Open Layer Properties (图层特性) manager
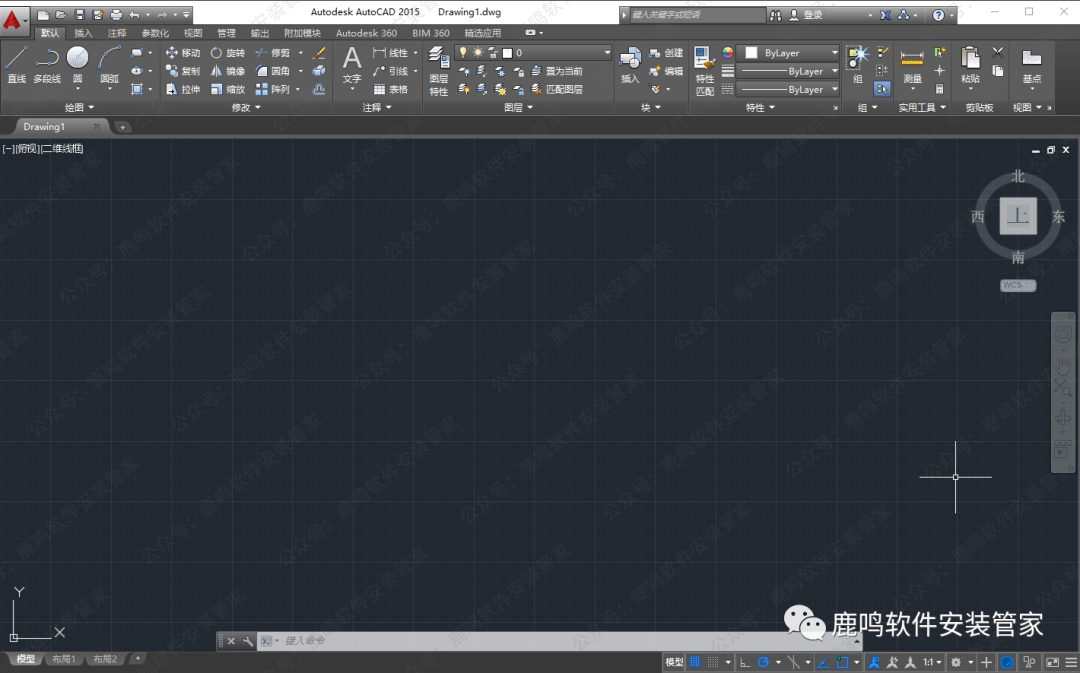Viewport: 1080px width, 673px height. [x=438, y=70]
